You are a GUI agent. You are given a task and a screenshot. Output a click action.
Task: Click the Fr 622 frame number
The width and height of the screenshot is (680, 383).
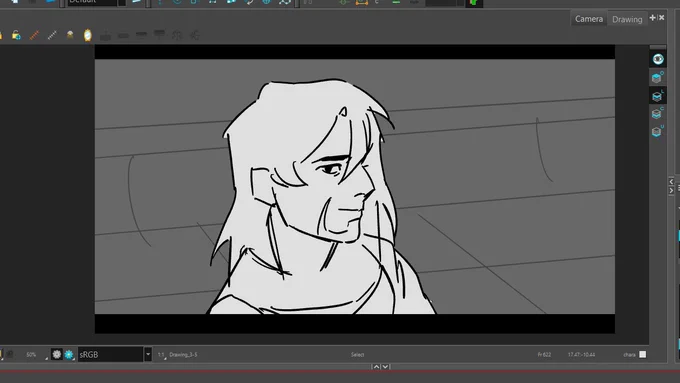[x=544, y=355]
